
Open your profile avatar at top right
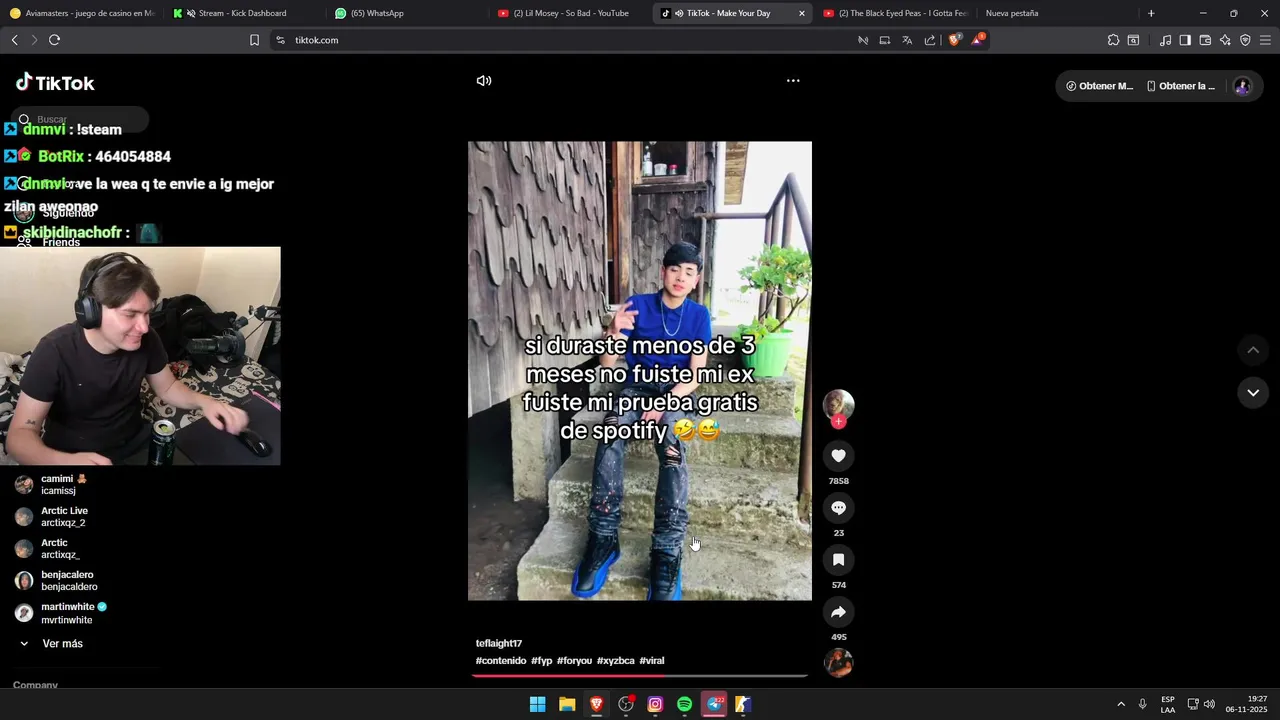tap(1242, 86)
